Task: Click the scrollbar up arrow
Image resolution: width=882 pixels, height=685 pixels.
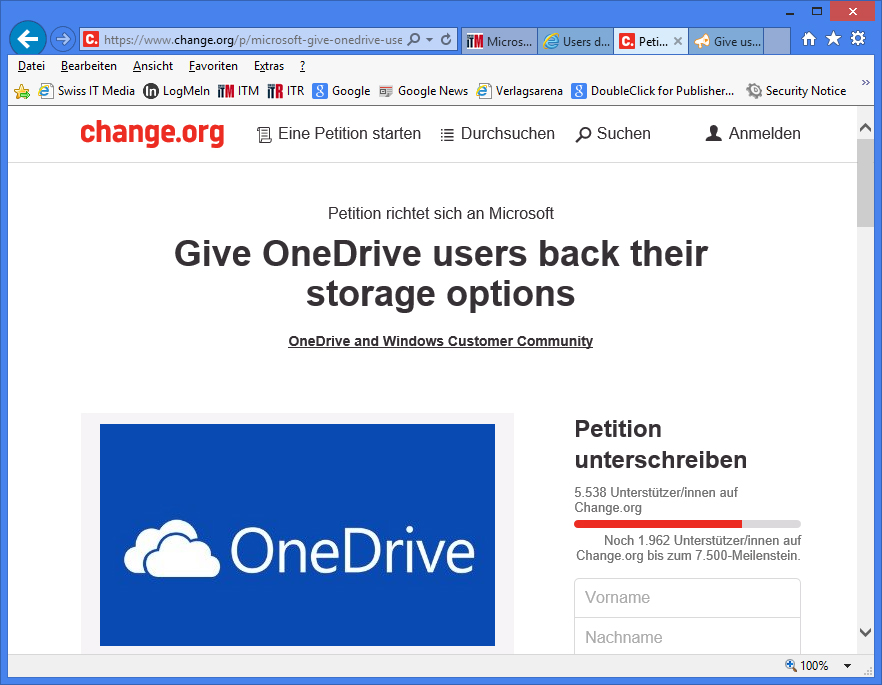Action: 866,128
